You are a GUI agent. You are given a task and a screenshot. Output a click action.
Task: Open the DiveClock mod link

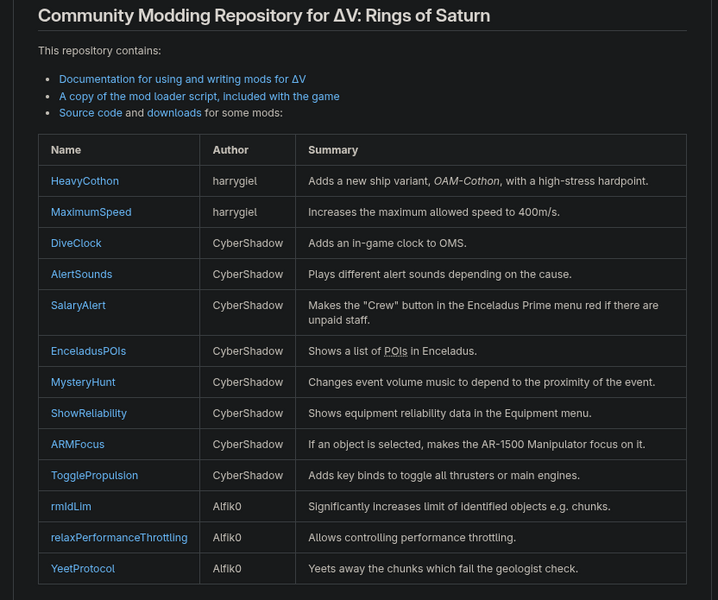76,244
